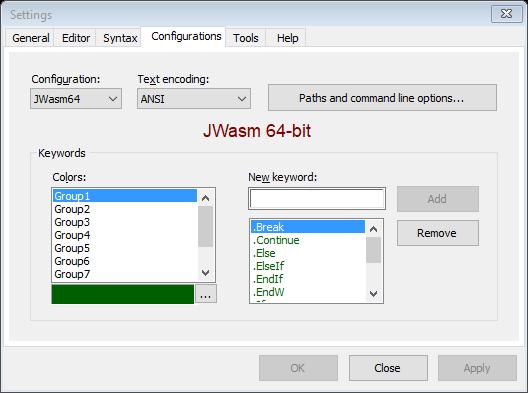Switch to the Help tab
The width and height of the screenshot is (528, 393).
pyautogui.click(x=287, y=38)
